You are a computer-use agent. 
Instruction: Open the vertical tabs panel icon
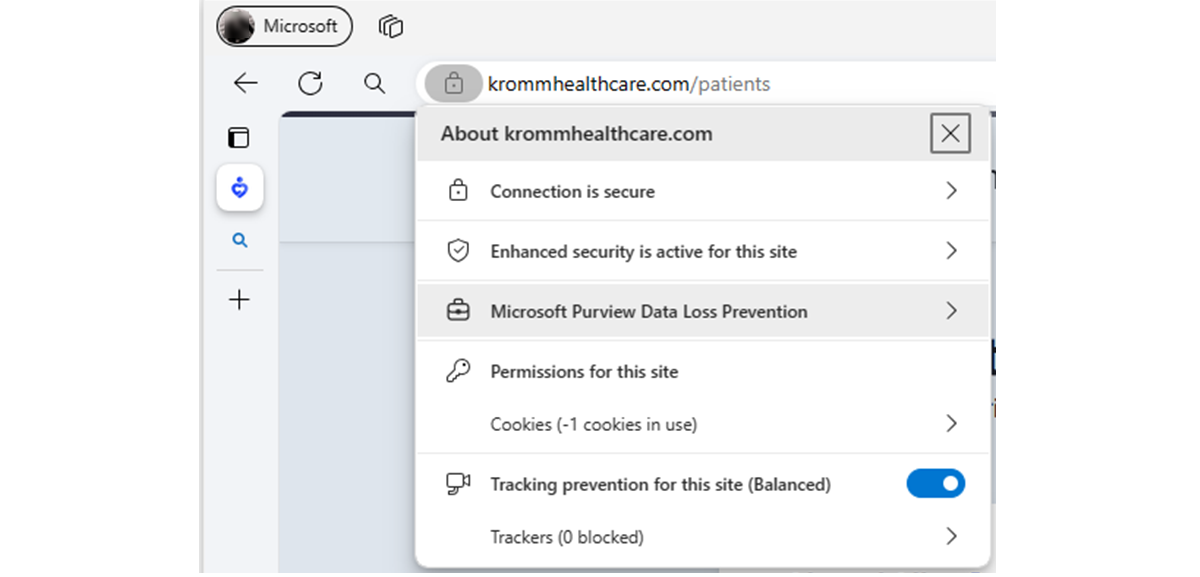point(239,138)
